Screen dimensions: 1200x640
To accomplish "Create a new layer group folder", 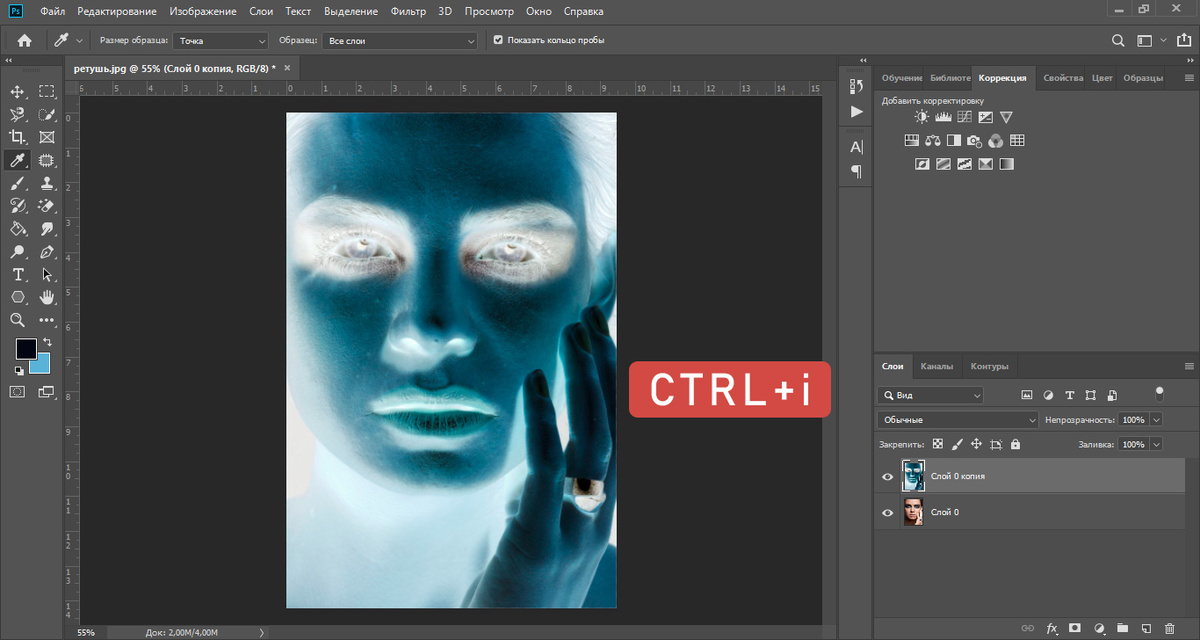I will click(1122, 629).
